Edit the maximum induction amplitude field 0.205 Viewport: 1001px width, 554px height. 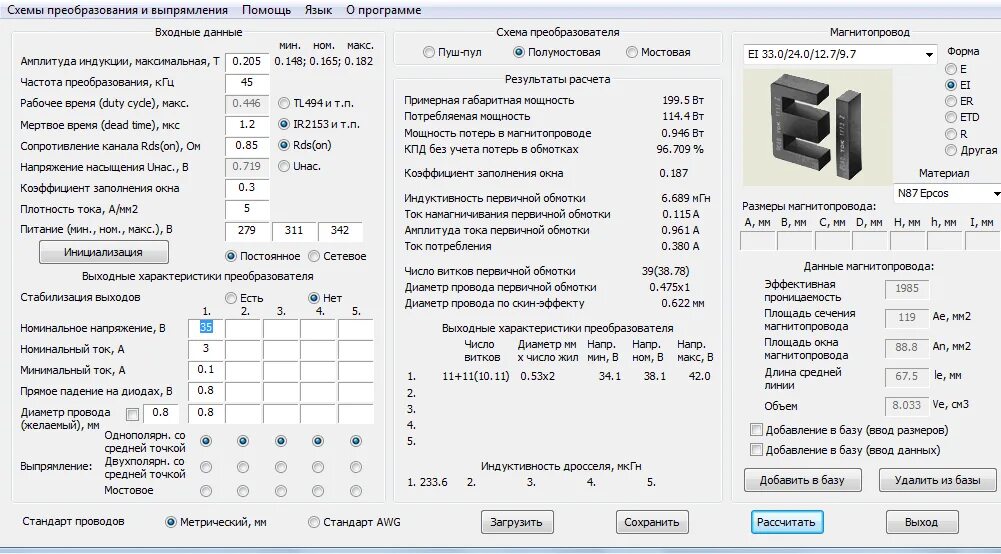click(247, 61)
